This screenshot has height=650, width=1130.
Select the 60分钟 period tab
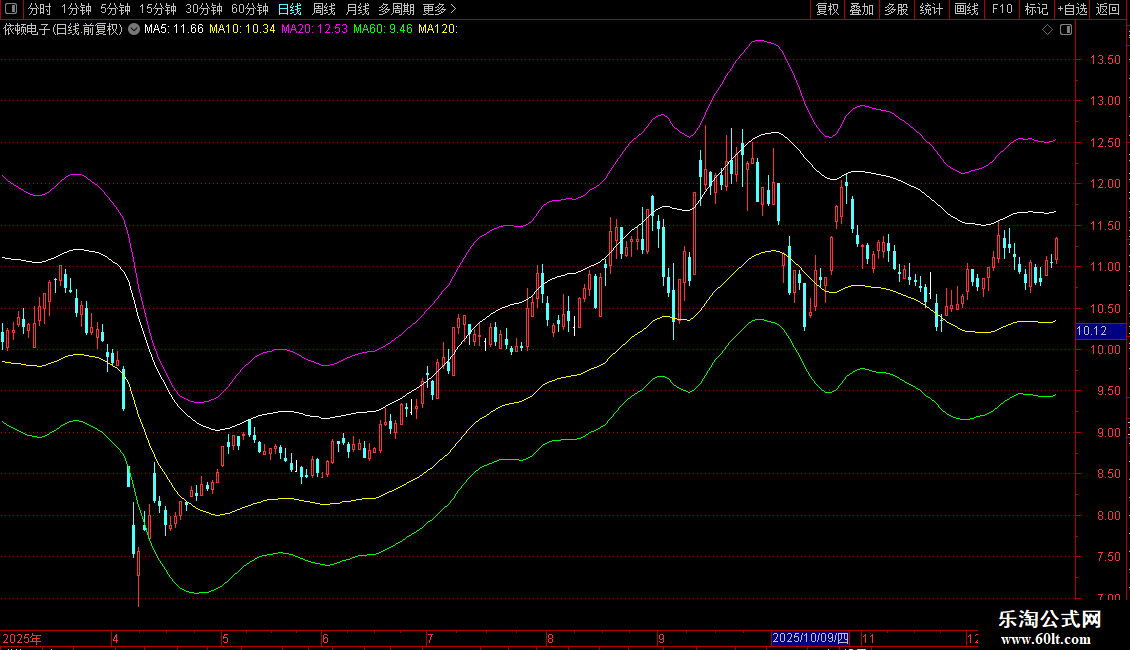(x=249, y=9)
